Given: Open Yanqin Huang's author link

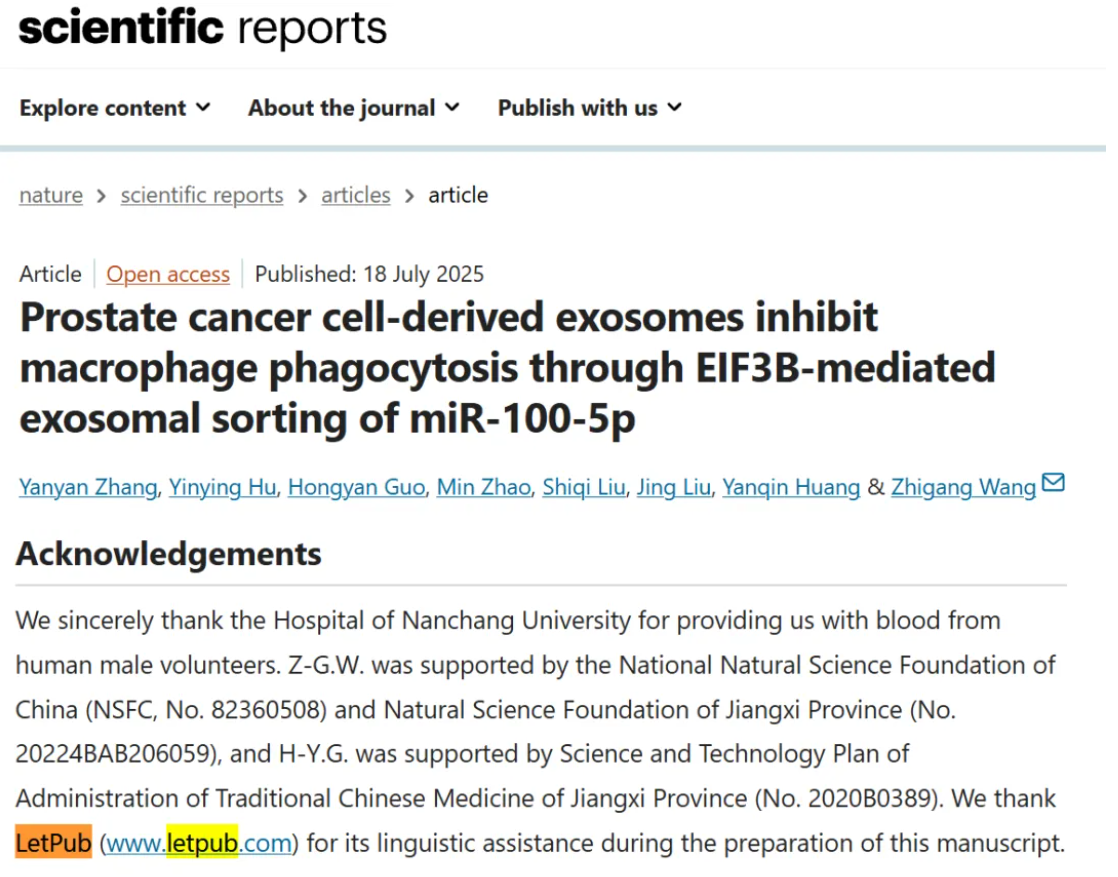Looking at the screenshot, I should [790, 487].
